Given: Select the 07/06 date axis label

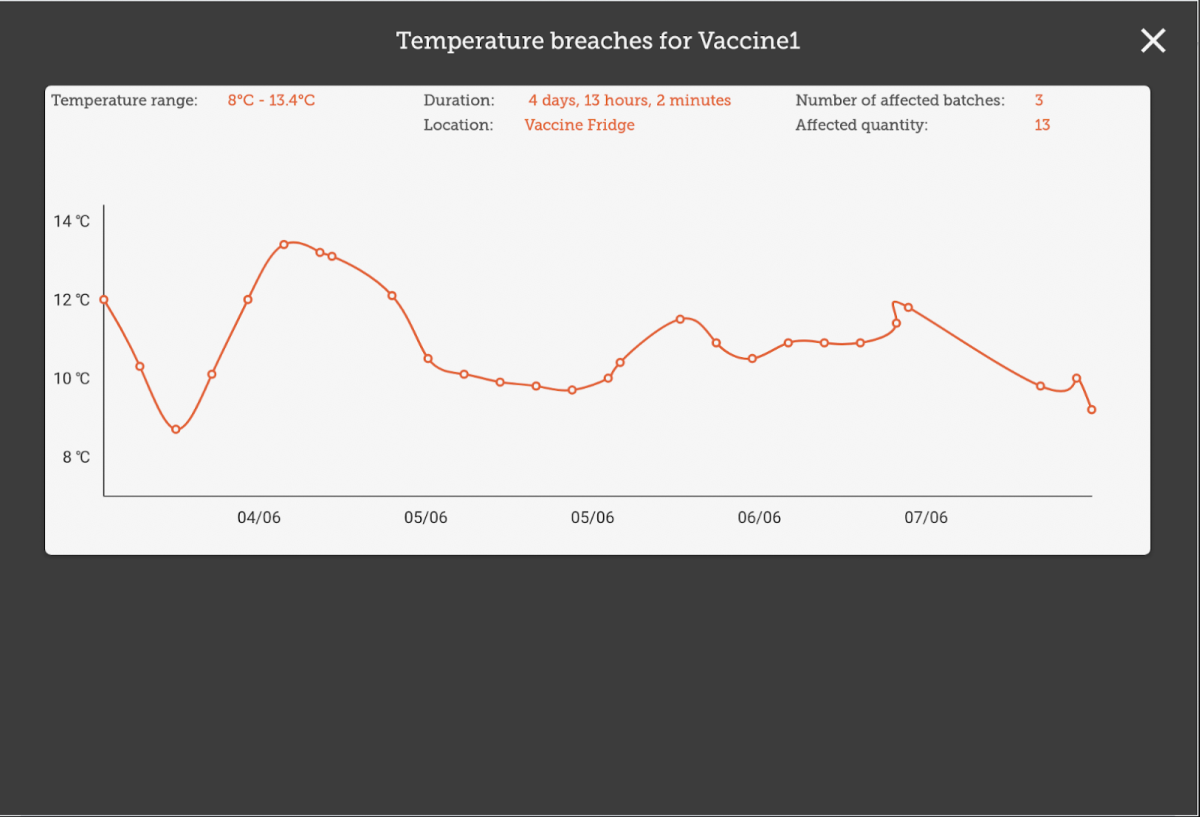Looking at the screenshot, I should pos(926,517).
